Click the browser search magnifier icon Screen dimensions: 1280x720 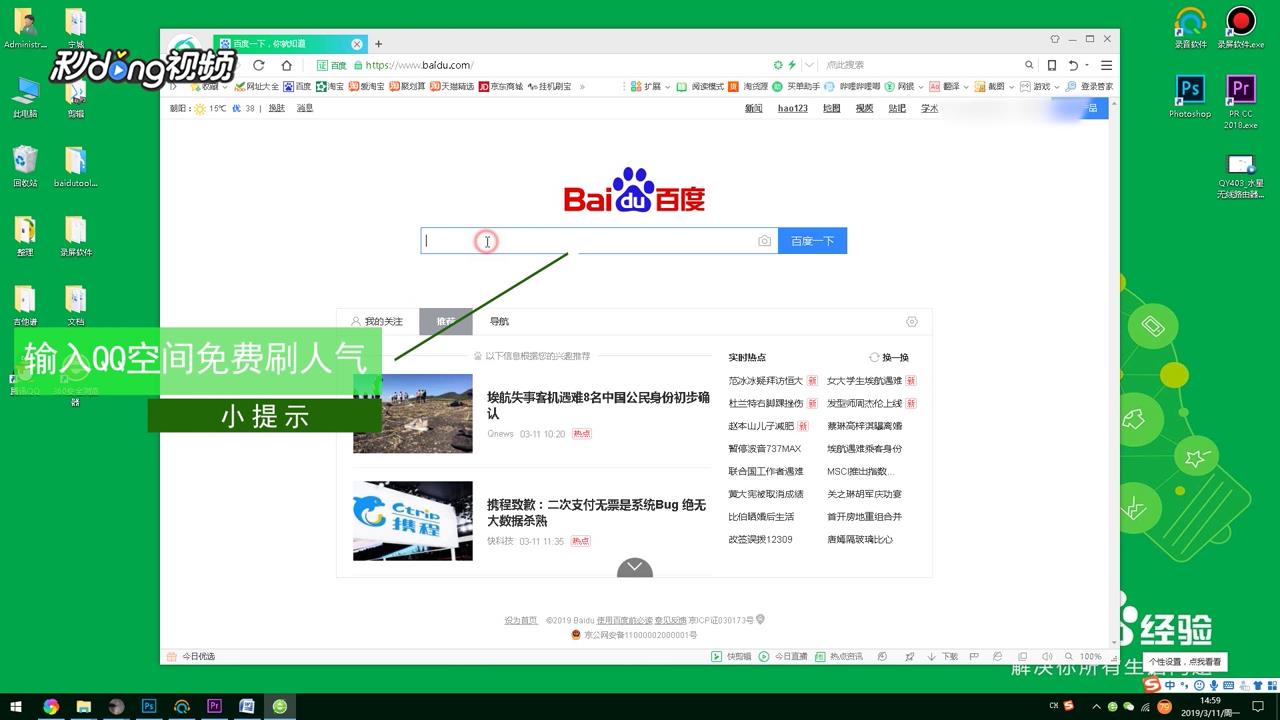pyautogui.click(x=1029, y=65)
